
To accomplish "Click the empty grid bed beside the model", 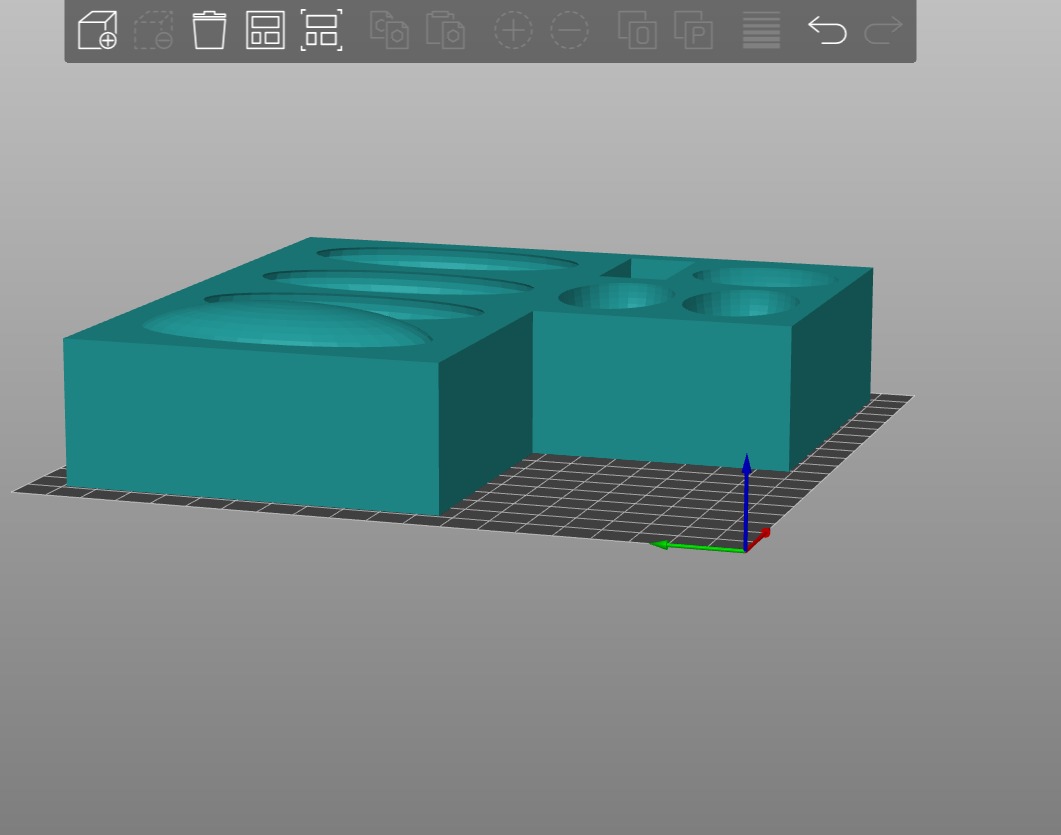I will point(600,495).
